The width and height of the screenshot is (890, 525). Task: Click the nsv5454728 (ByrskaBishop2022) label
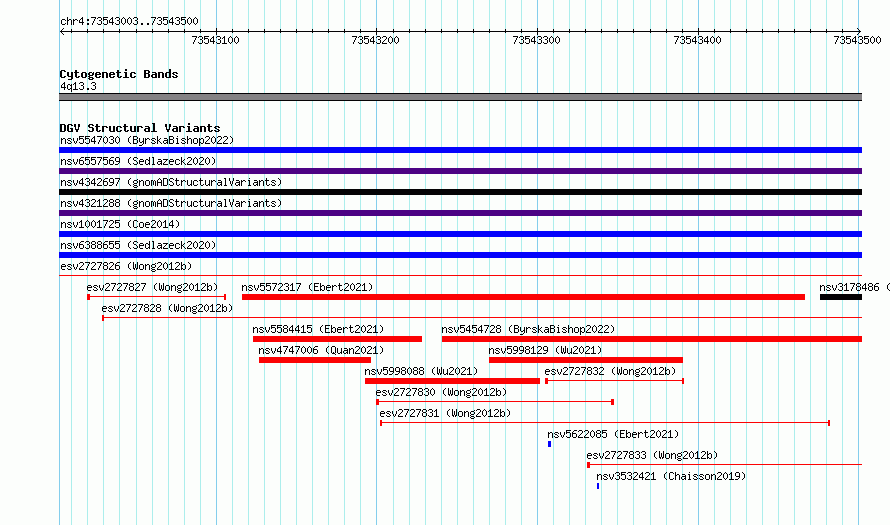tap(528, 329)
